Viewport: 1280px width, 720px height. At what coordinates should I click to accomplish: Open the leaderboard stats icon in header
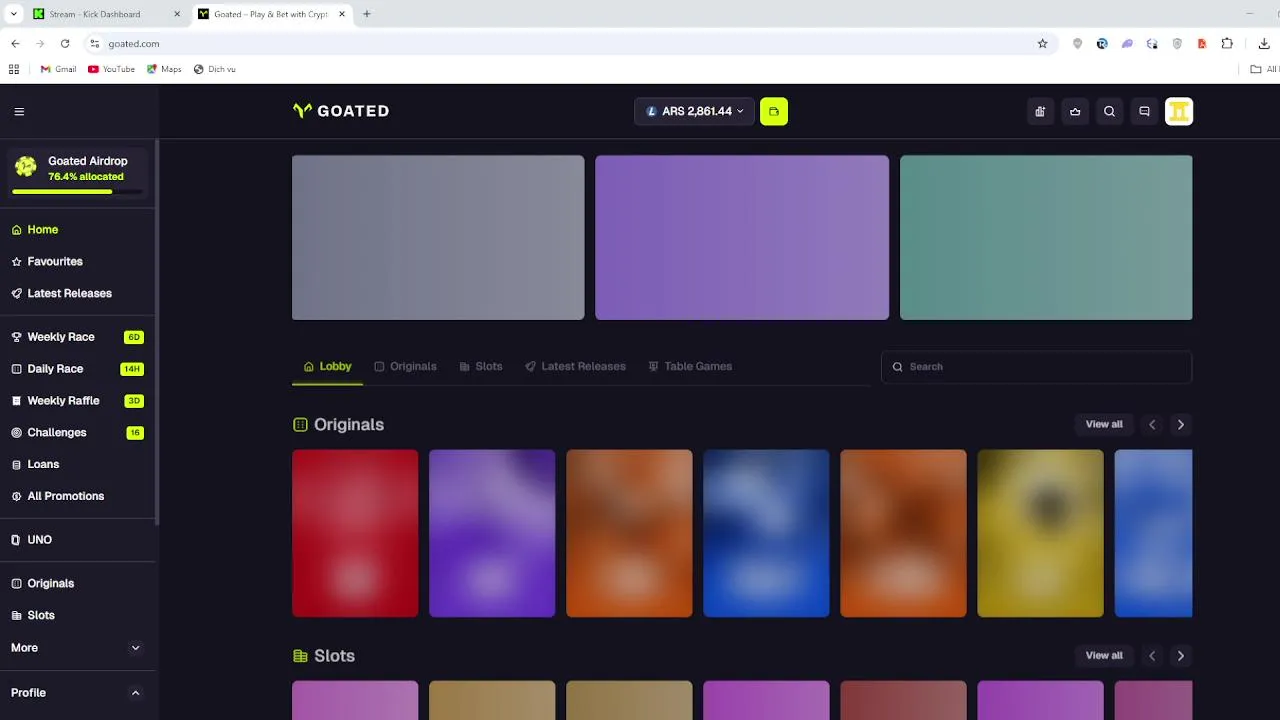[x=1040, y=111]
